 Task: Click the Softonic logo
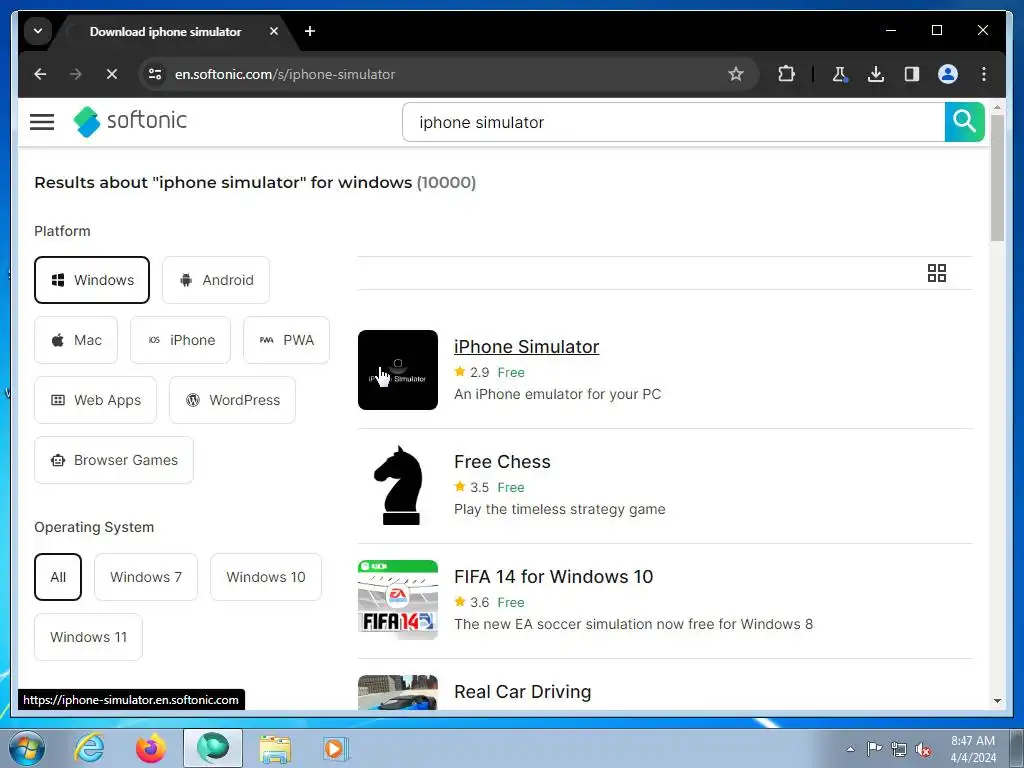click(130, 121)
